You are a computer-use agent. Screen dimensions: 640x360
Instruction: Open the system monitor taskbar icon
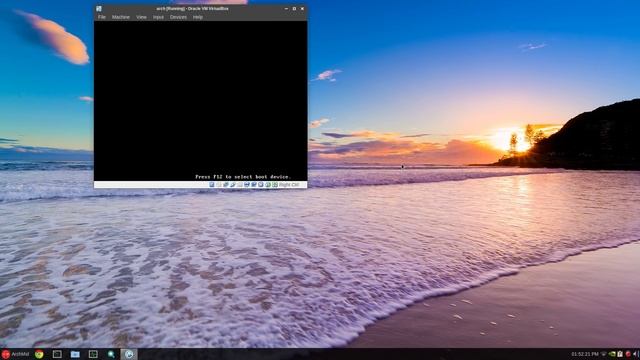[93, 354]
